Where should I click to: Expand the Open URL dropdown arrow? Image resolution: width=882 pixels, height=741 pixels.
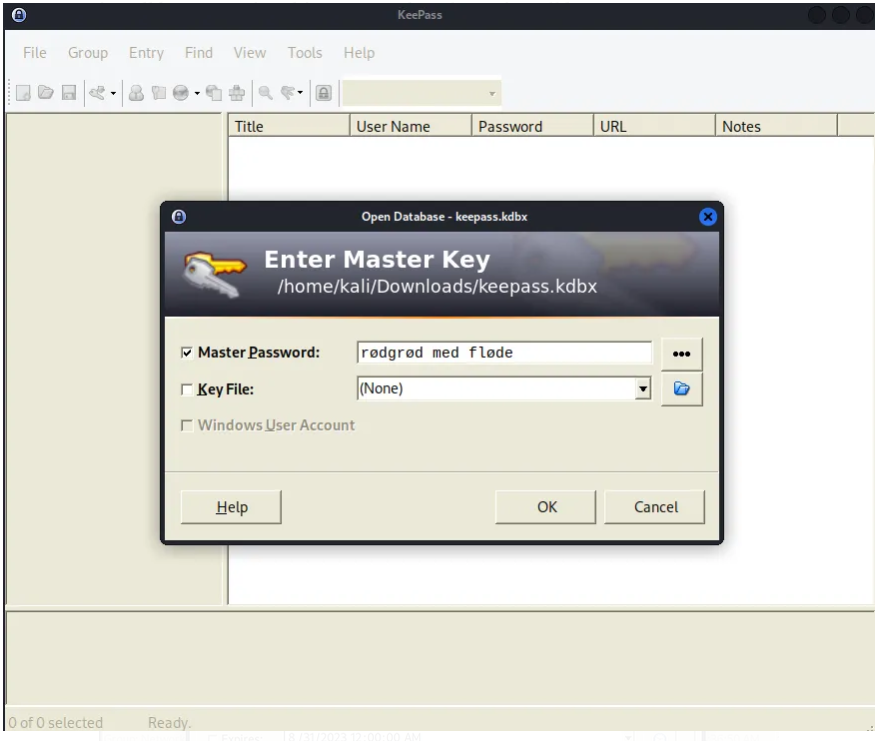197,93
